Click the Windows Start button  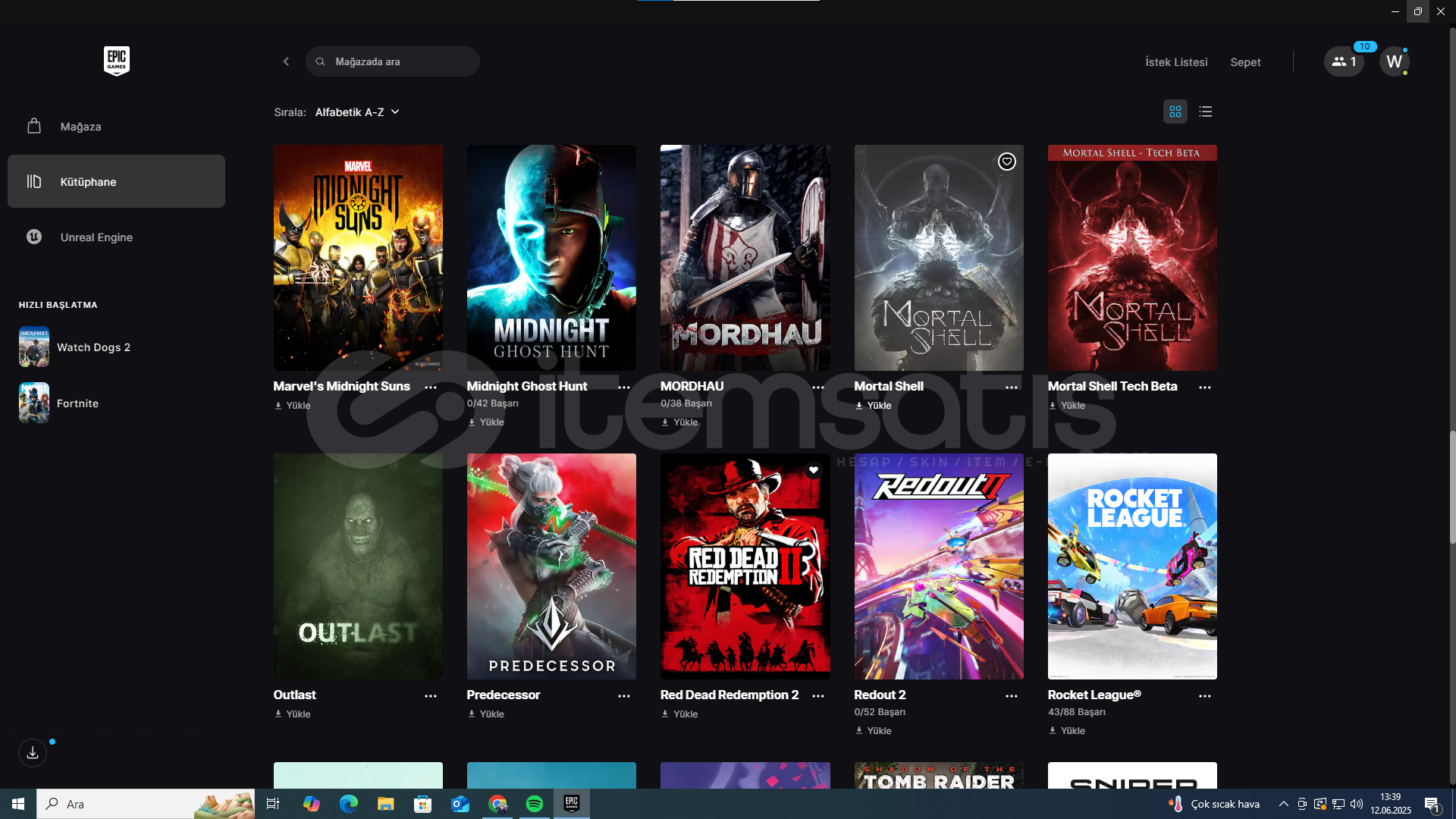(x=18, y=804)
